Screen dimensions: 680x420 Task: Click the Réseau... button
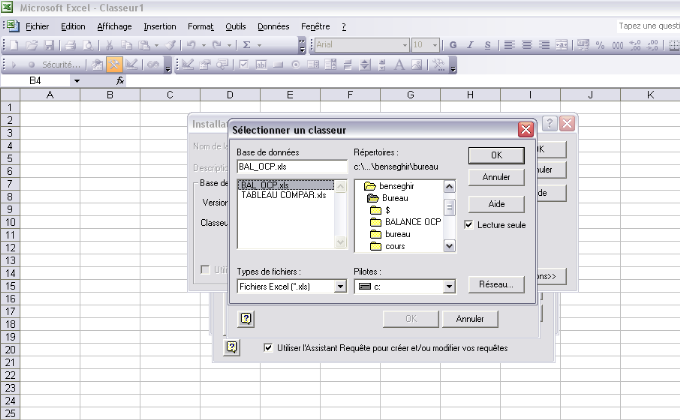click(x=496, y=284)
